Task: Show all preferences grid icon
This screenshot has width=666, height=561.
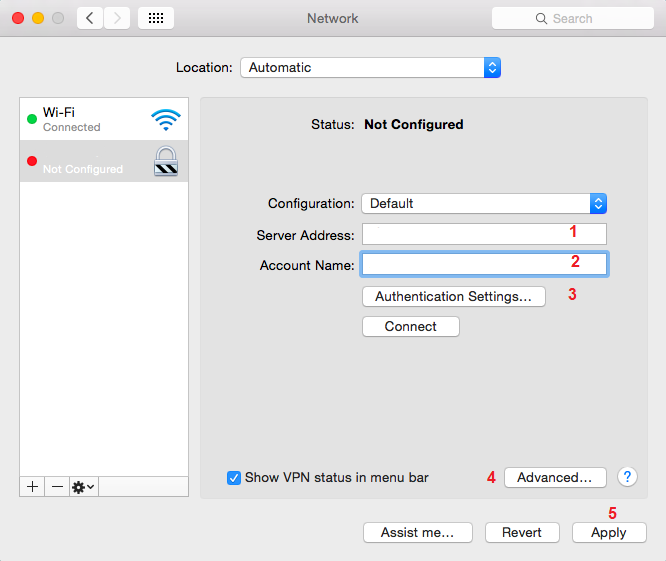Action: click(158, 18)
